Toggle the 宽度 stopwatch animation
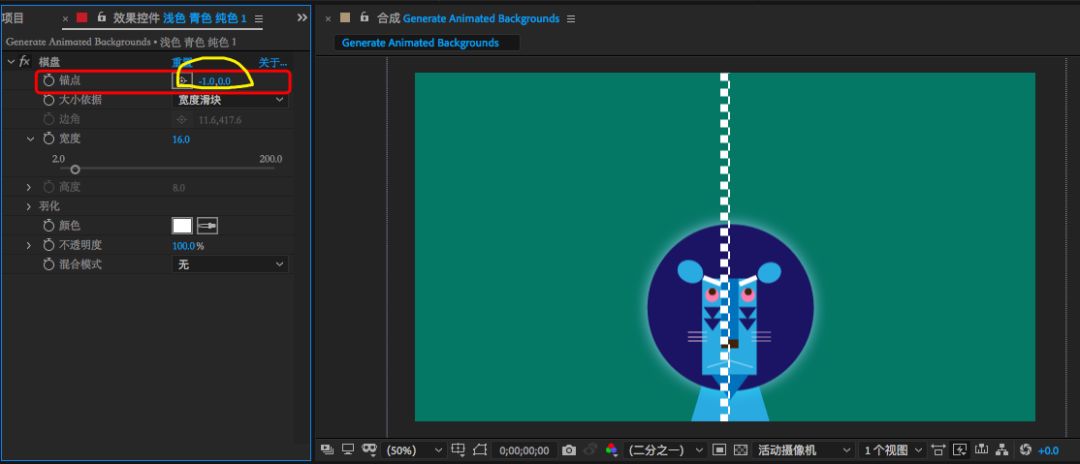The image size is (1080, 464). [x=49, y=139]
